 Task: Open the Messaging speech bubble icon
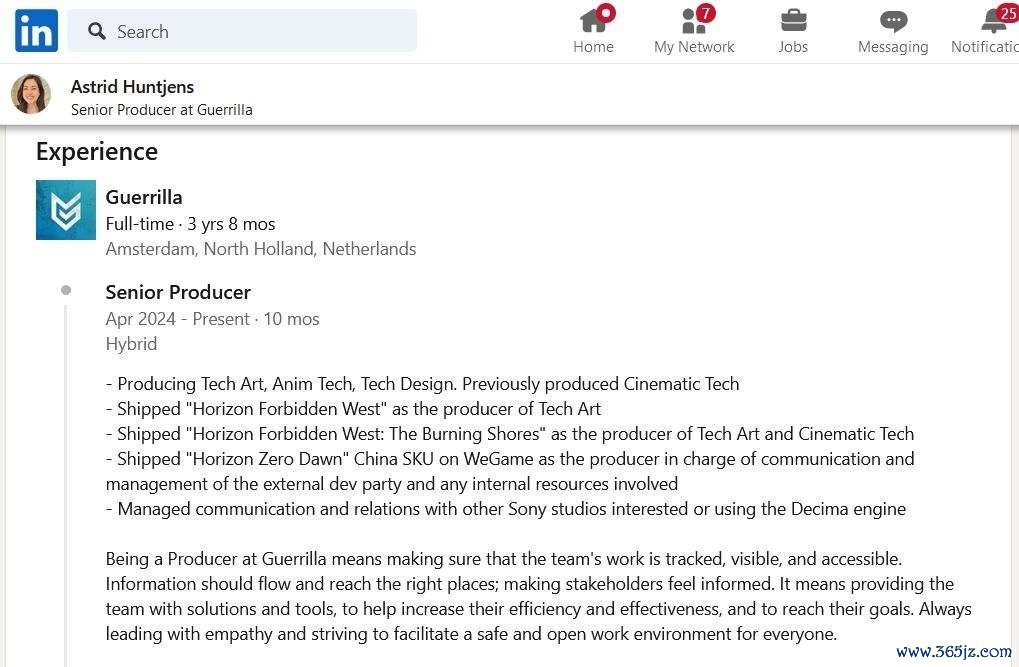pos(894,21)
